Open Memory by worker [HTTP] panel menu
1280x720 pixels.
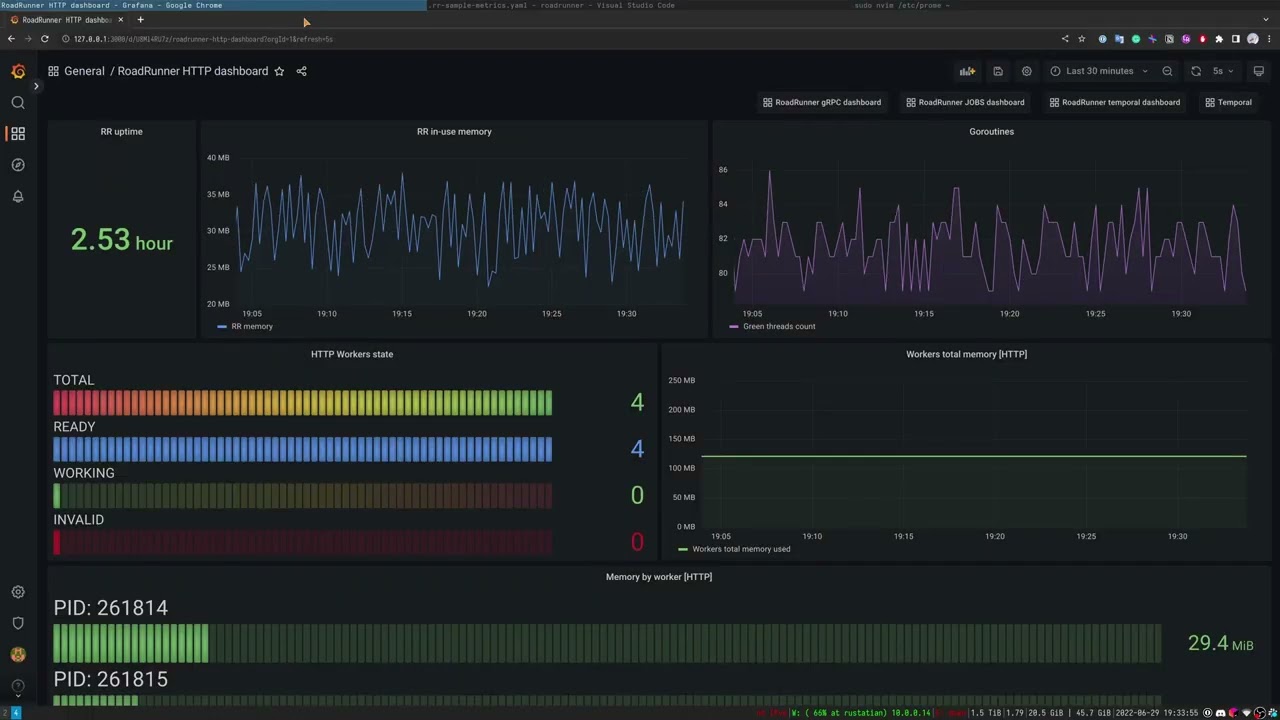click(x=659, y=577)
